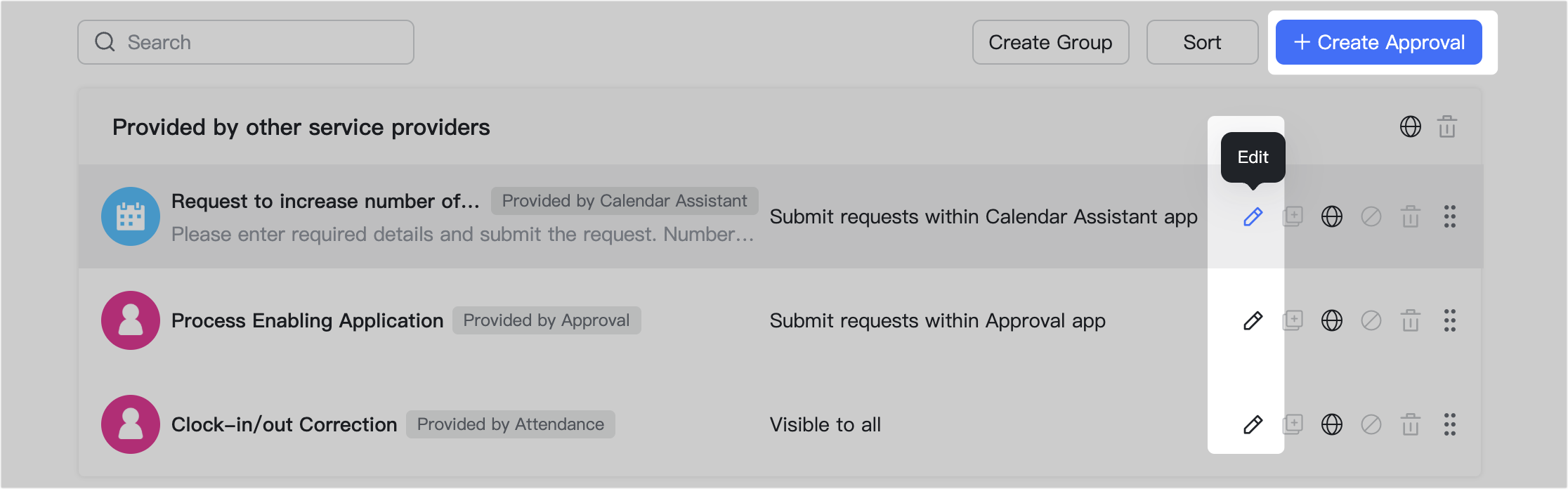The height and width of the screenshot is (489, 1568).
Task: Open visibility settings for the service providers group
Action: (1410, 126)
